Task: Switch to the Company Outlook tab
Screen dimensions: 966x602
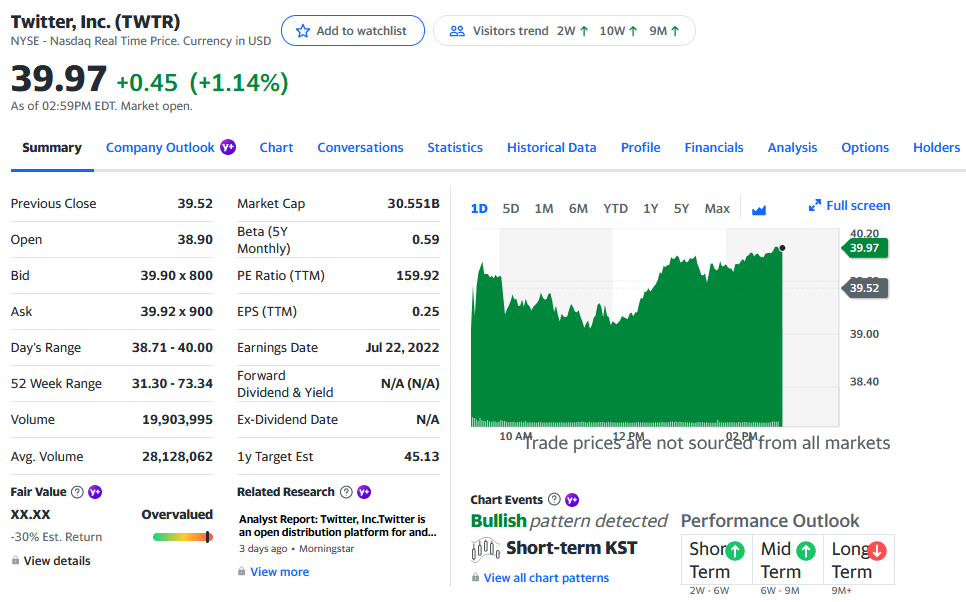Action: click(160, 147)
